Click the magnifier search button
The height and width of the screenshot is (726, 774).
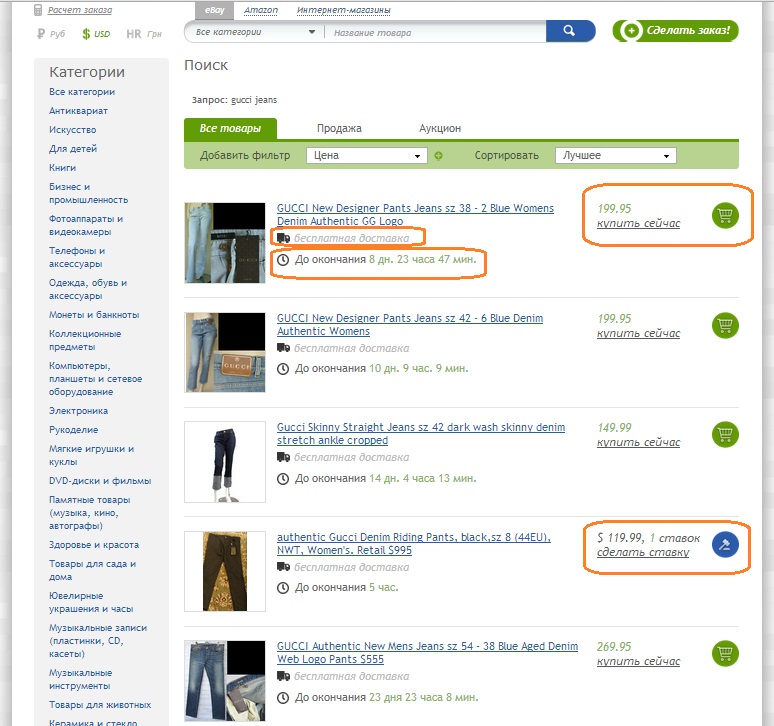point(570,31)
